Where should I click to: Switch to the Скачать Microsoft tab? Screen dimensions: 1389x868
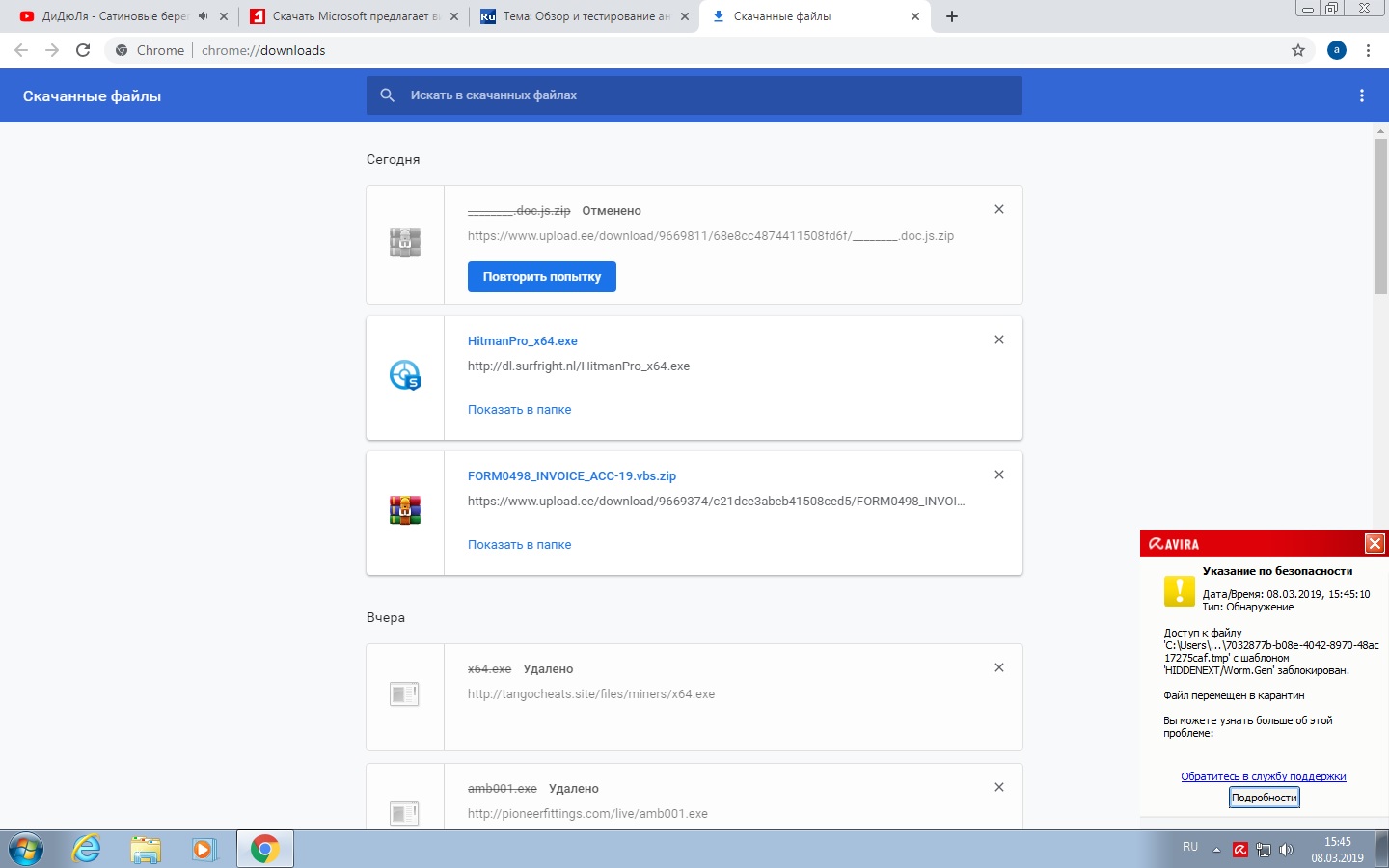point(354,16)
